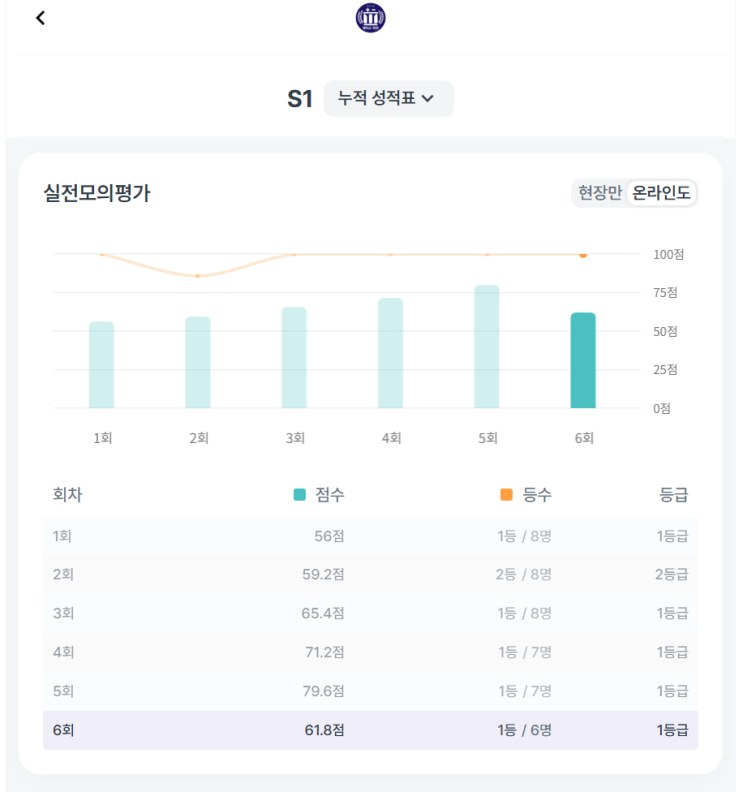
Task: Click the academy logo icon
Action: (x=370, y=18)
